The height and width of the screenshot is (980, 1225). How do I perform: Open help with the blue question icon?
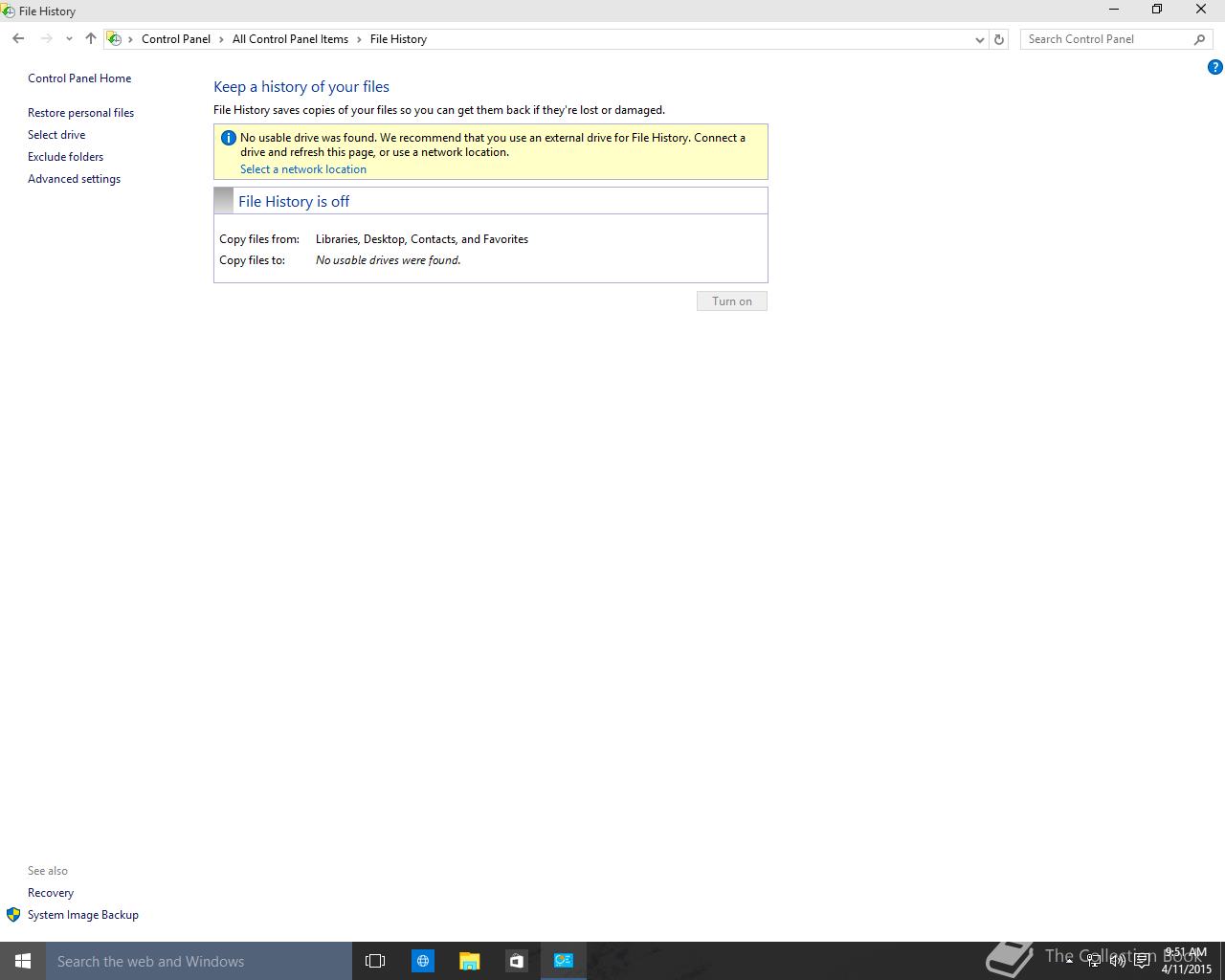1214,67
